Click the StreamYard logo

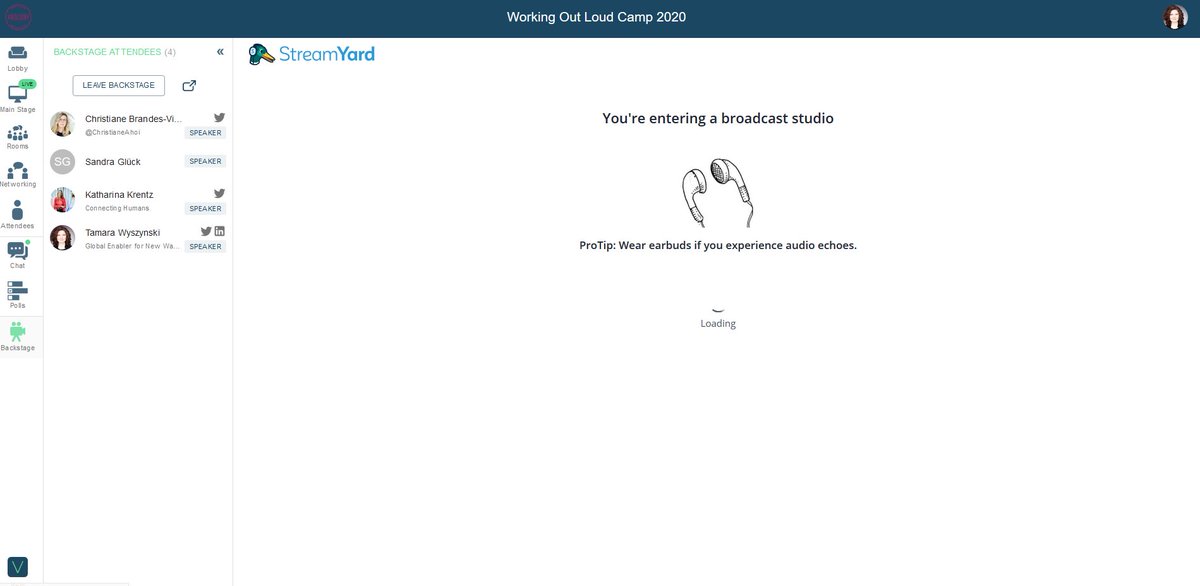311,54
